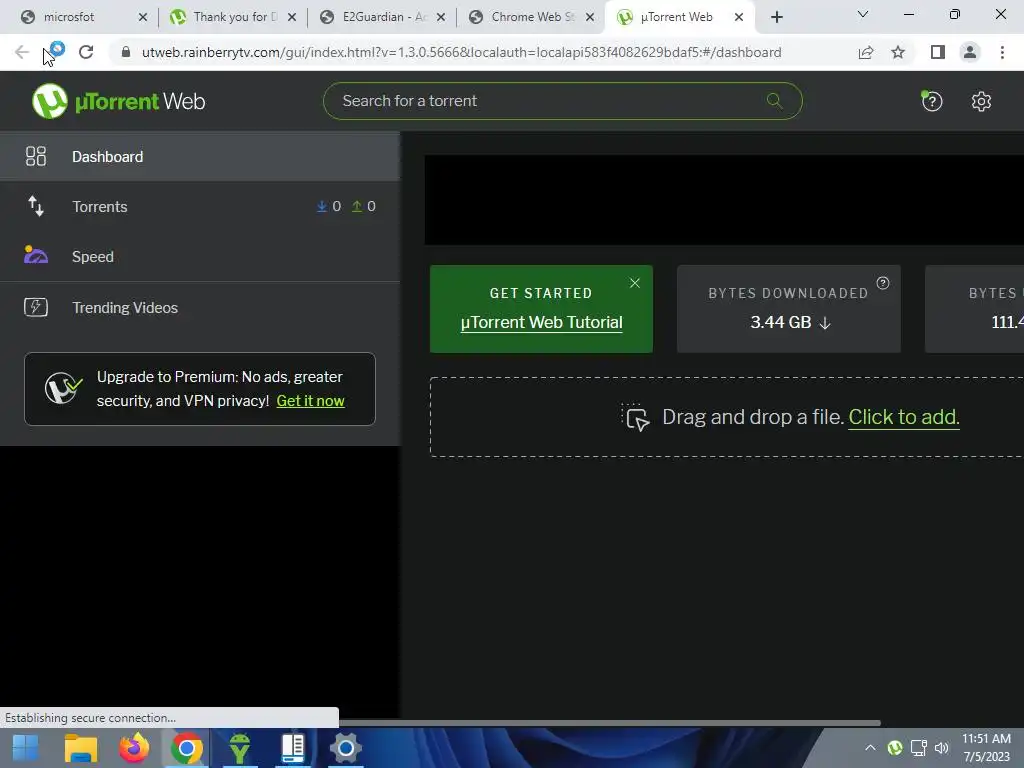The height and width of the screenshot is (768, 1024).
Task: Bookmark this tab with star icon
Action: click(x=898, y=52)
